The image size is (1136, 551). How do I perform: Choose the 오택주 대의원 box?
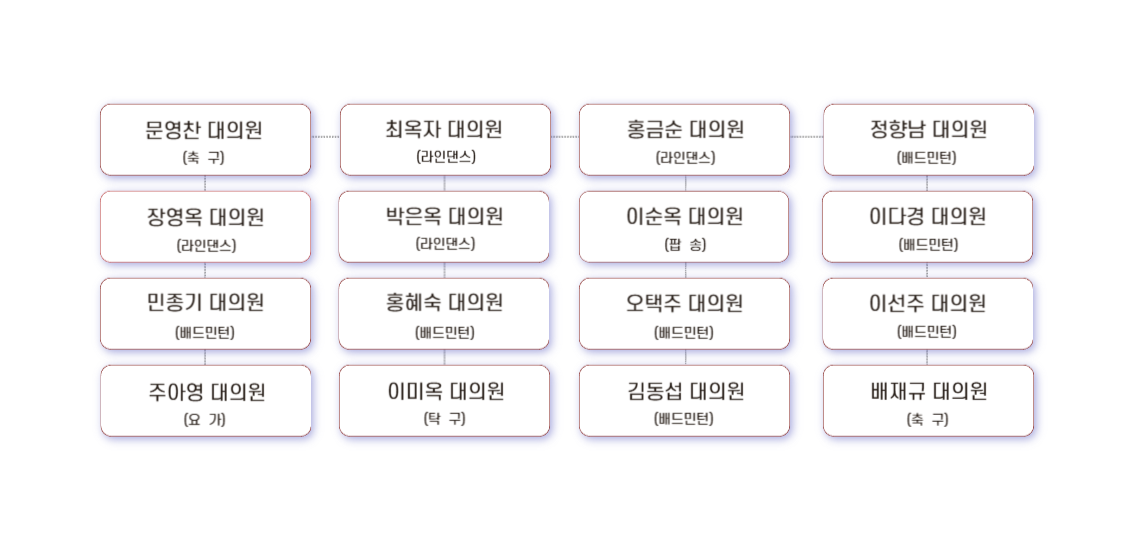click(x=684, y=314)
